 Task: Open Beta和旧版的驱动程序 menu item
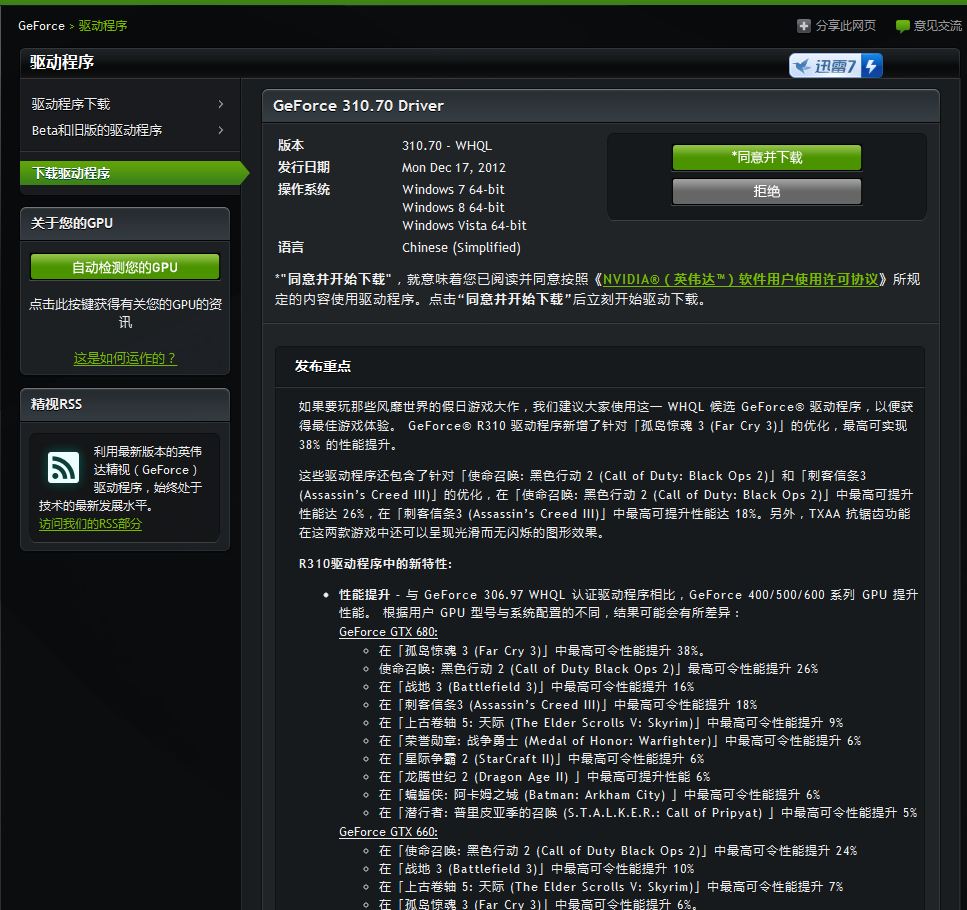97,130
